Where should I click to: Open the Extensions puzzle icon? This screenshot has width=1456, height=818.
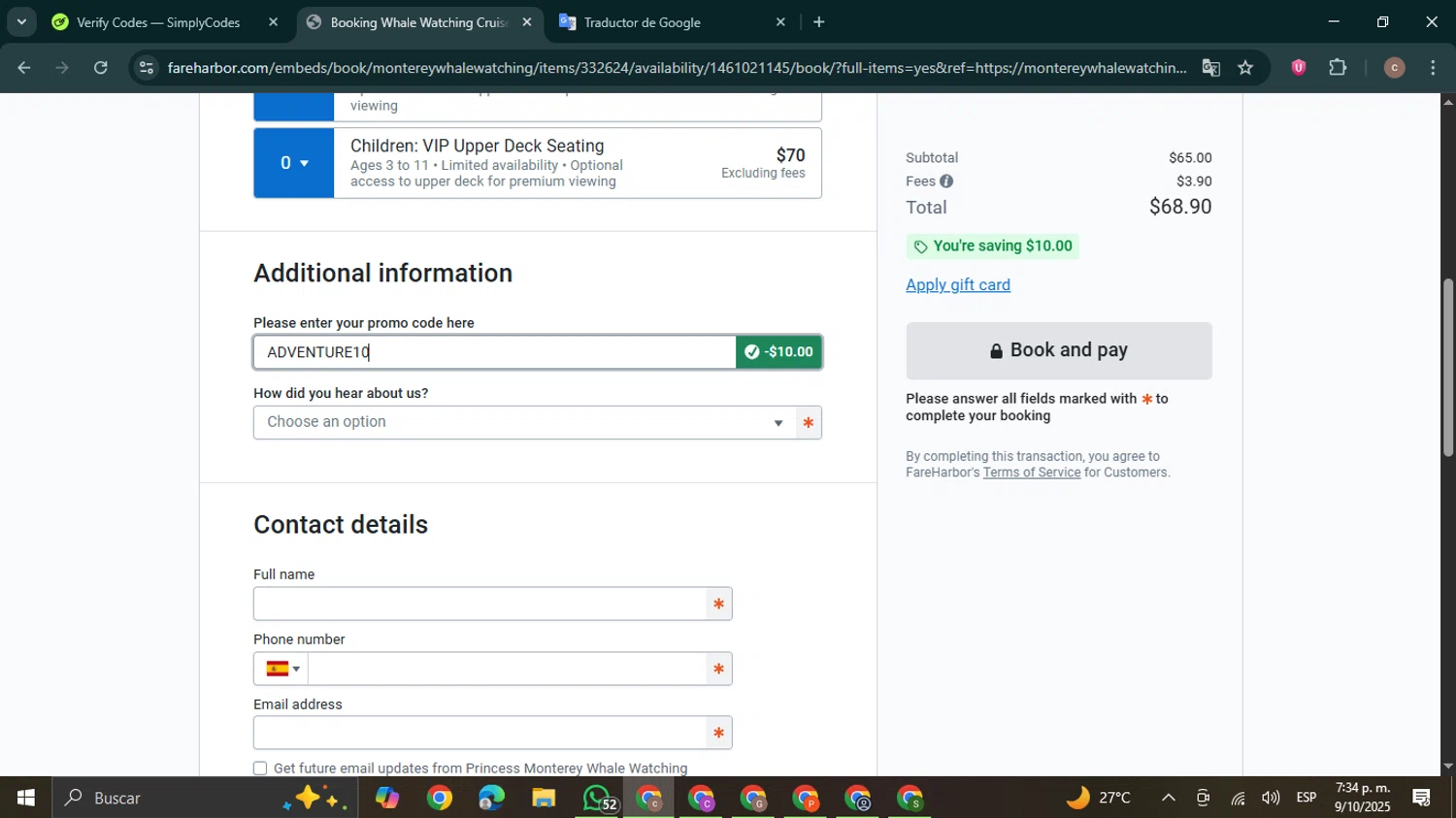tap(1338, 67)
